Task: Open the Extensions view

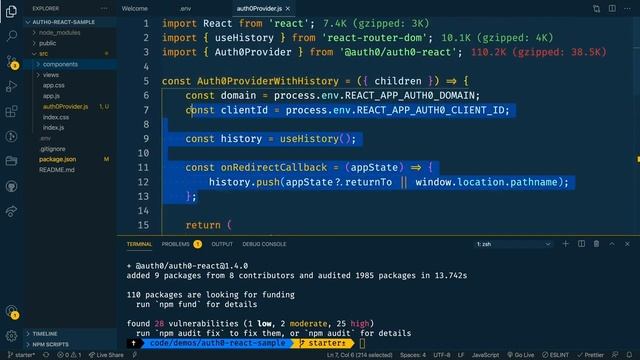Action: [x=11, y=111]
